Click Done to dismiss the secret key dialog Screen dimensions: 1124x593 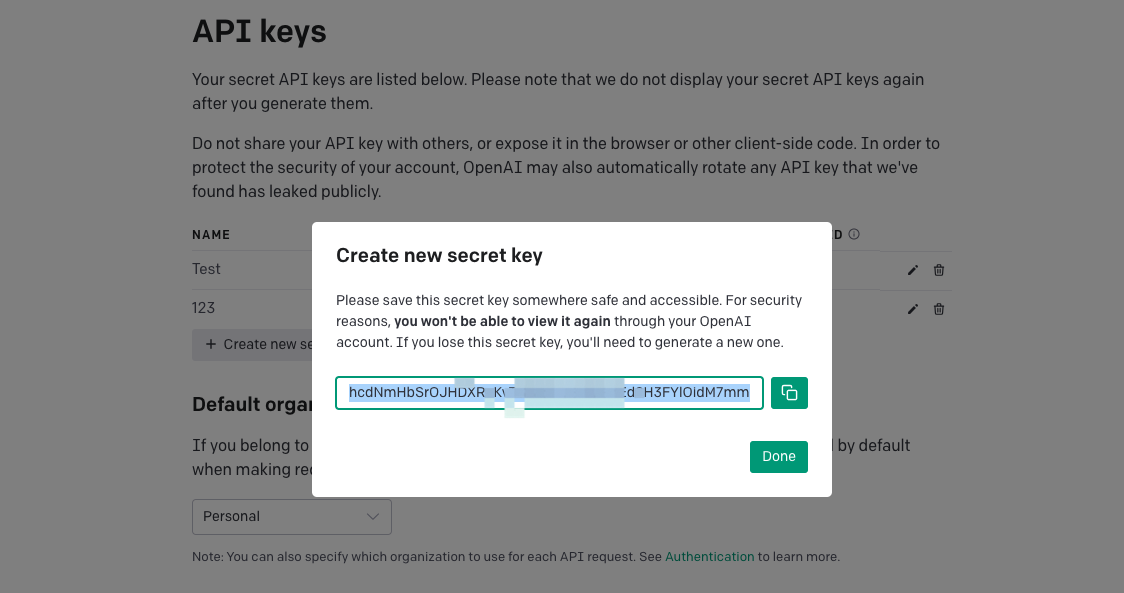778,456
